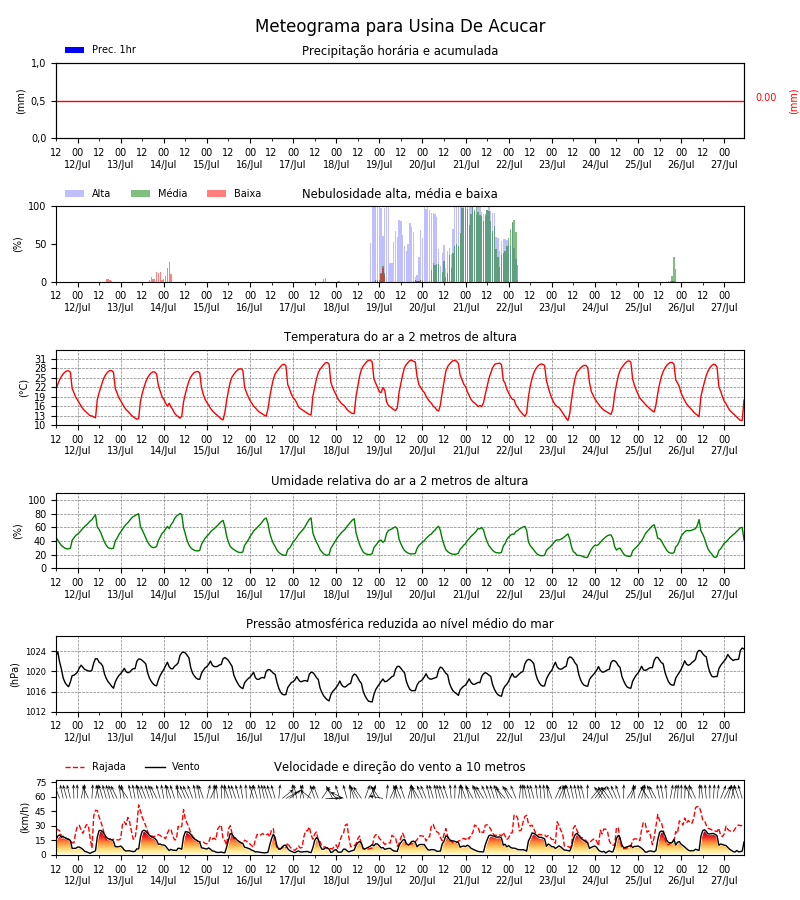
Task: Click the Vento black legend line
Action: click(x=155, y=767)
